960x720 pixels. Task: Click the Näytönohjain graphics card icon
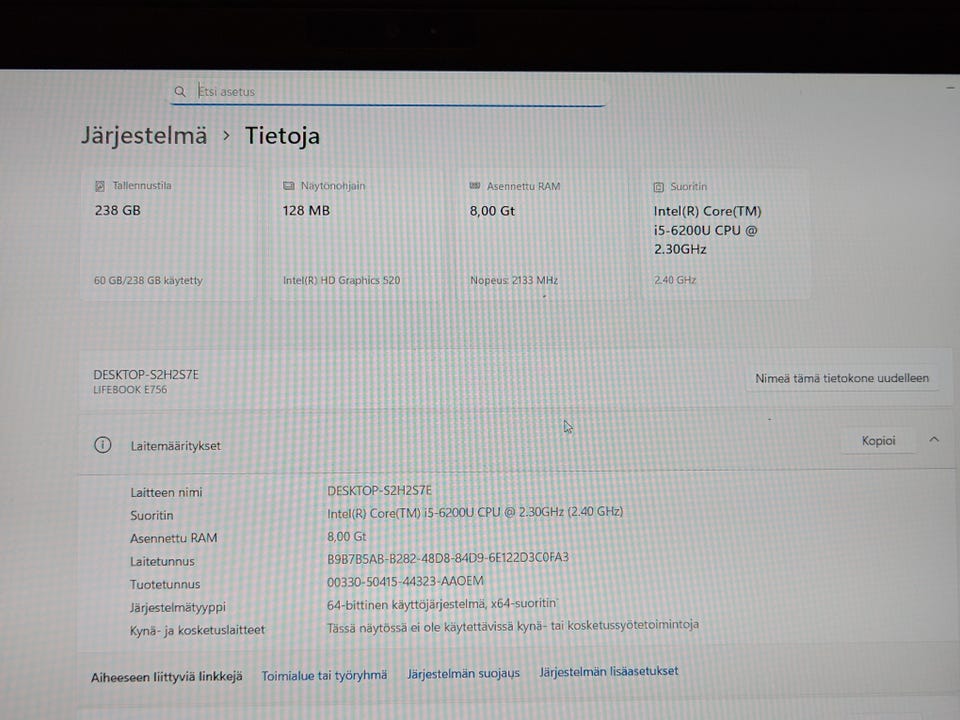pos(288,186)
